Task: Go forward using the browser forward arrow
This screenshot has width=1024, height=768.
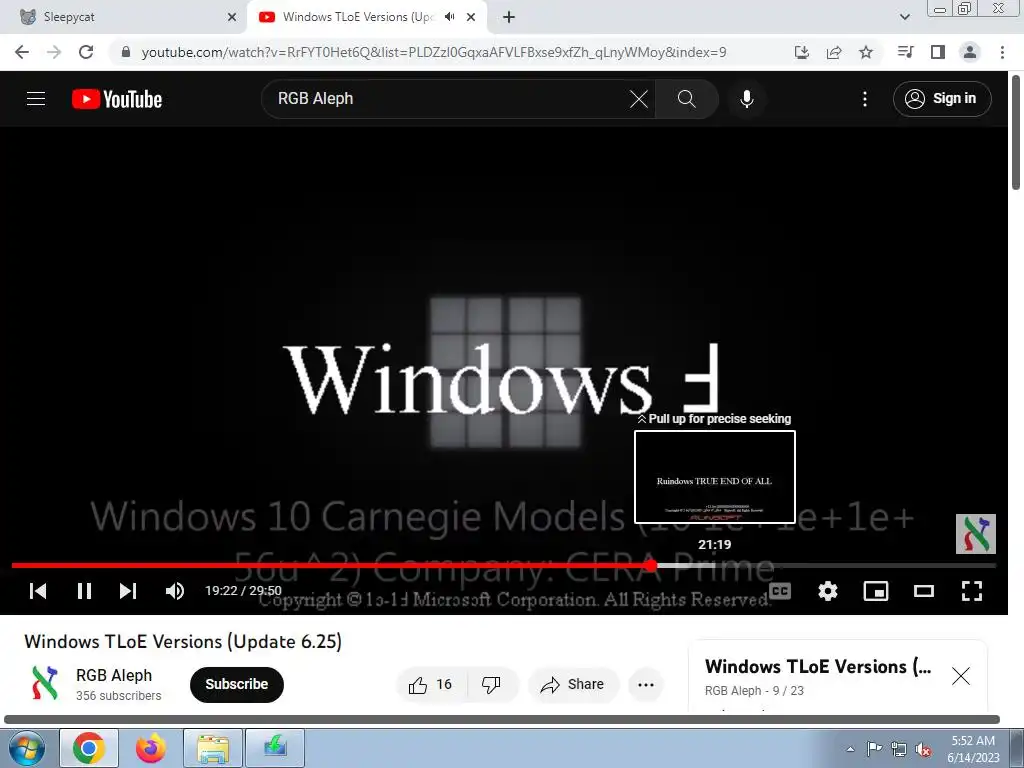Action: tap(54, 52)
